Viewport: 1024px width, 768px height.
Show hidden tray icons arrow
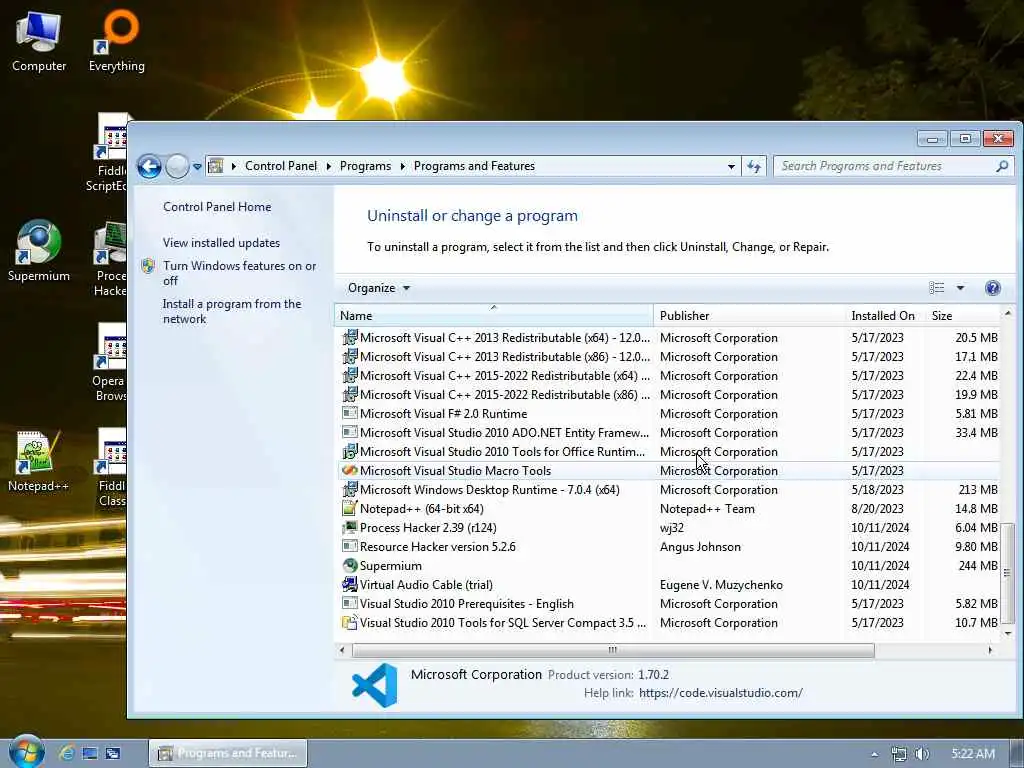[874, 754]
